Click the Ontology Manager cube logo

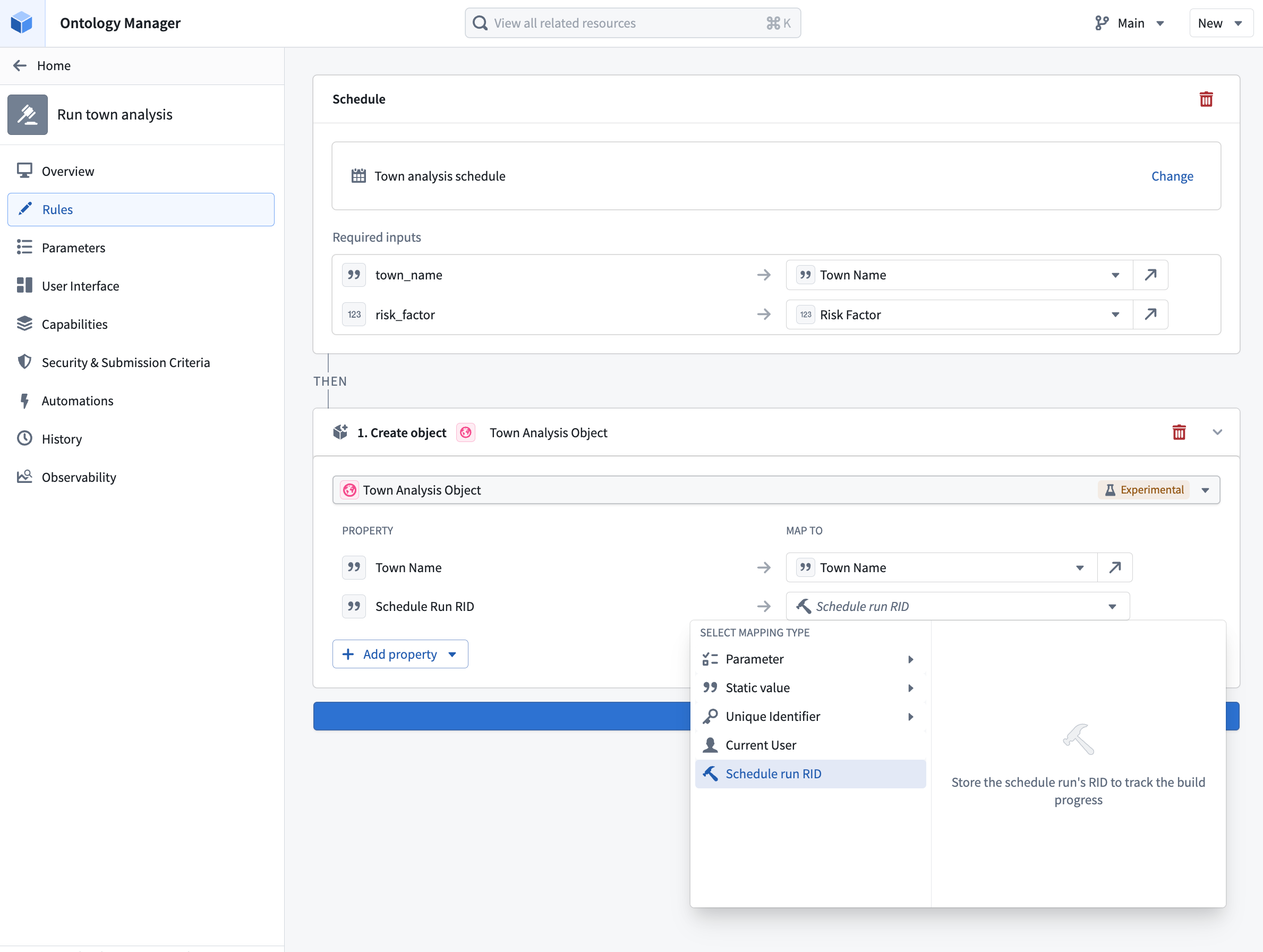[22, 23]
